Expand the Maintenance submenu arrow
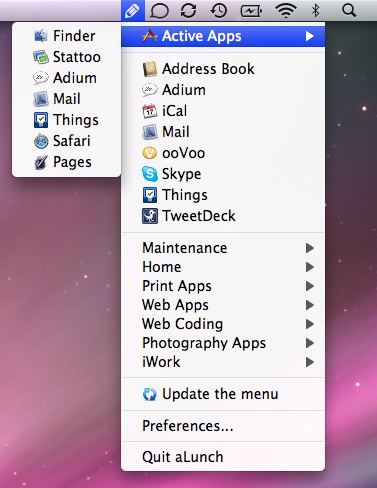 coord(310,248)
